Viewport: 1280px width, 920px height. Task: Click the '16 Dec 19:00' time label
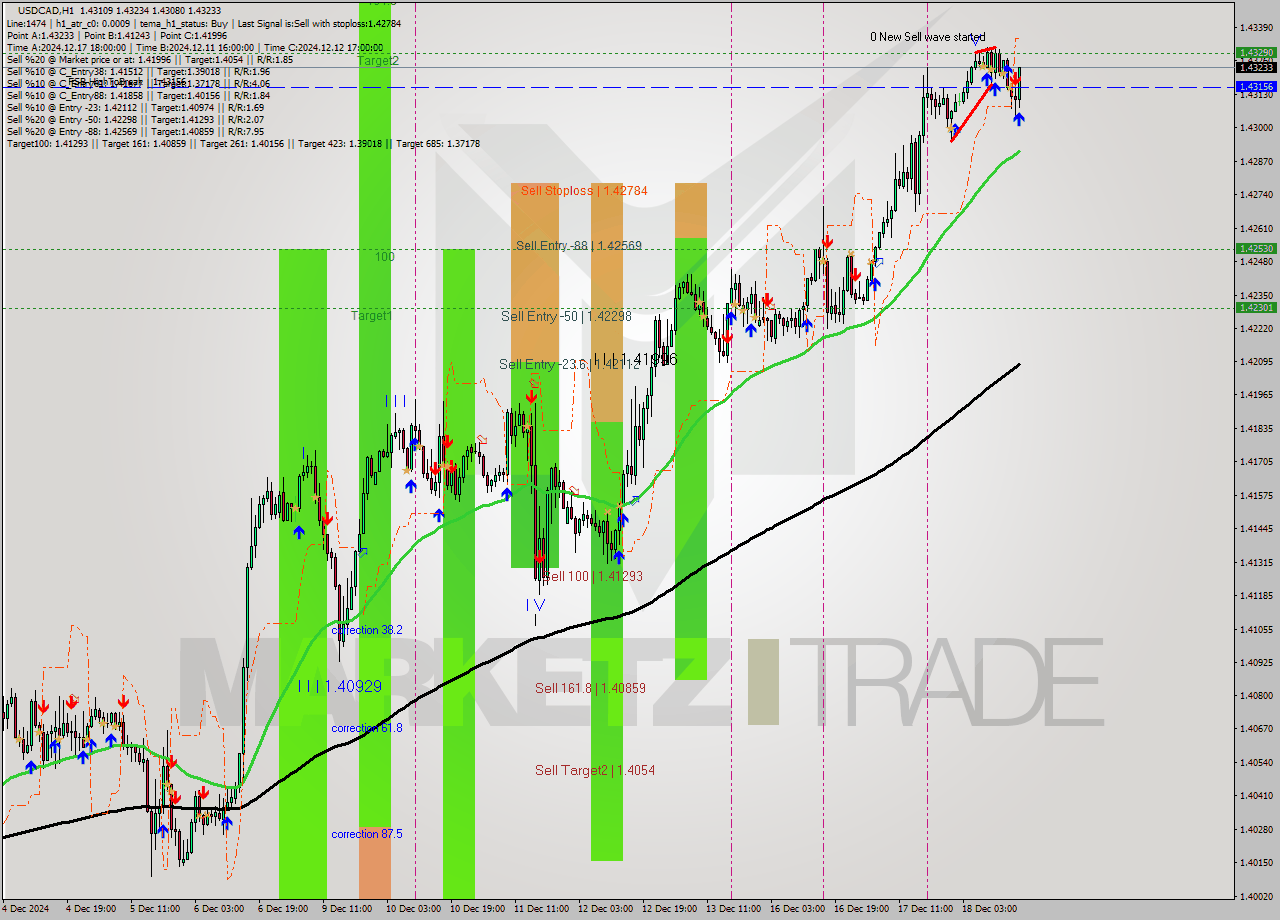coord(861,909)
